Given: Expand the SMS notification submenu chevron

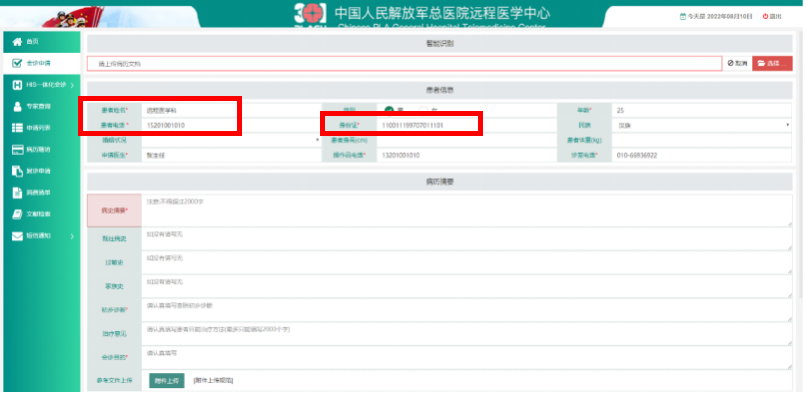Looking at the screenshot, I should [x=72, y=236].
